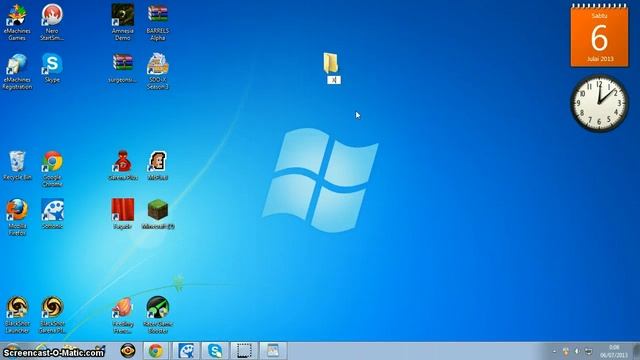Select the SDO-X Season3 shortcut
Screen dimensions: 640x360
[158, 71]
